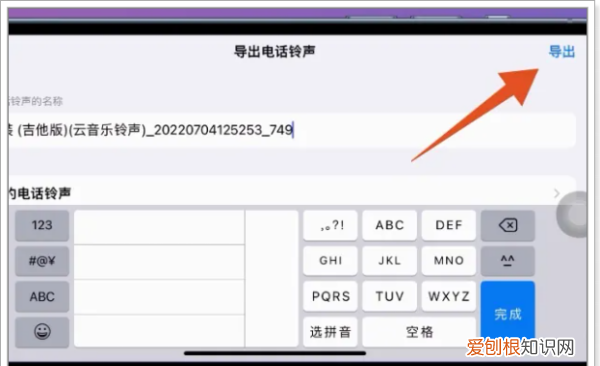The height and width of the screenshot is (366, 600).
Task: Tap the AssistiveTouch floating button
Action: (572, 215)
